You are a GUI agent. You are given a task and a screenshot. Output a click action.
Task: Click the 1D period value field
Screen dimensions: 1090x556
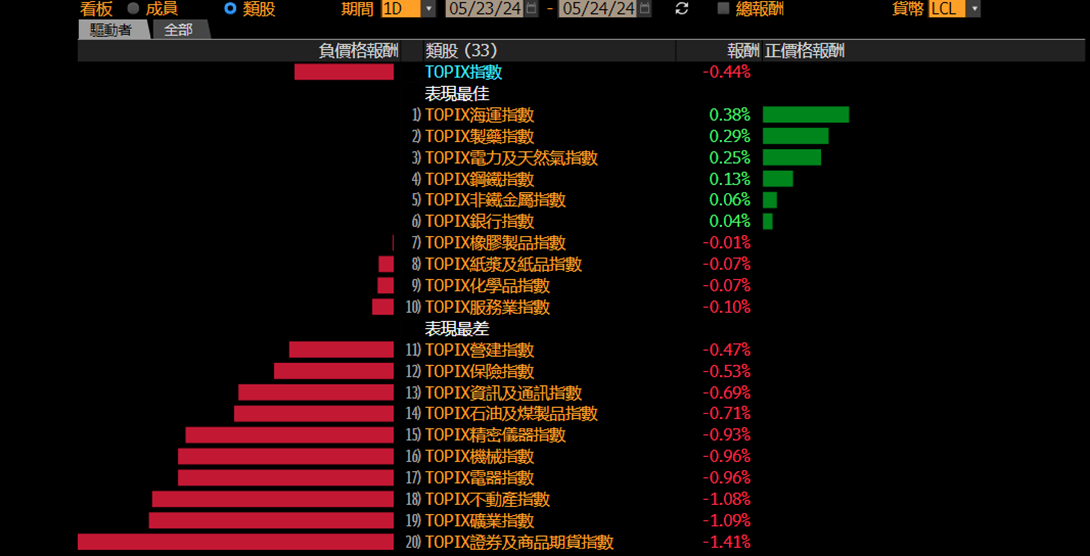coord(400,9)
